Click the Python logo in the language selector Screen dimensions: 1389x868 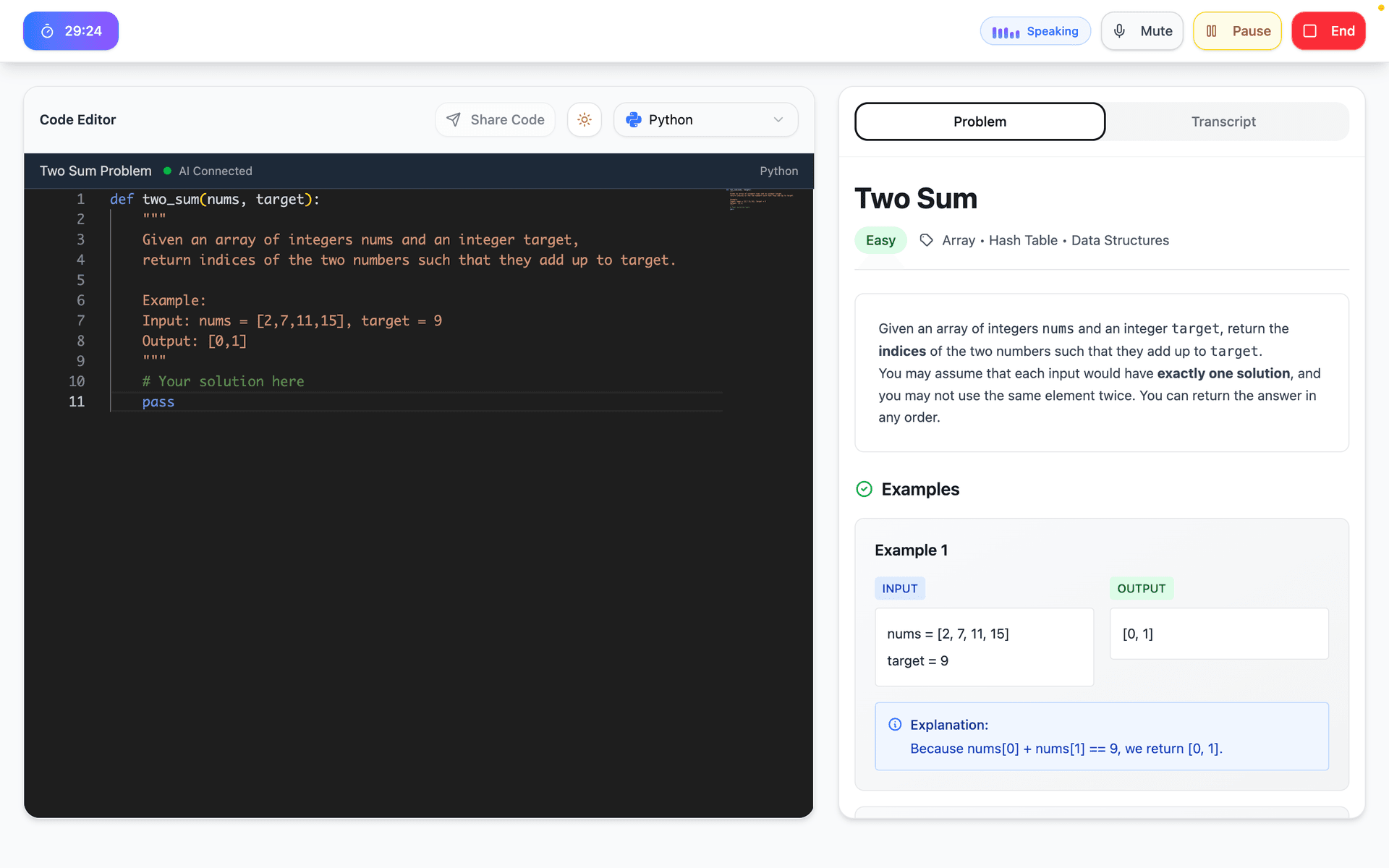click(633, 119)
